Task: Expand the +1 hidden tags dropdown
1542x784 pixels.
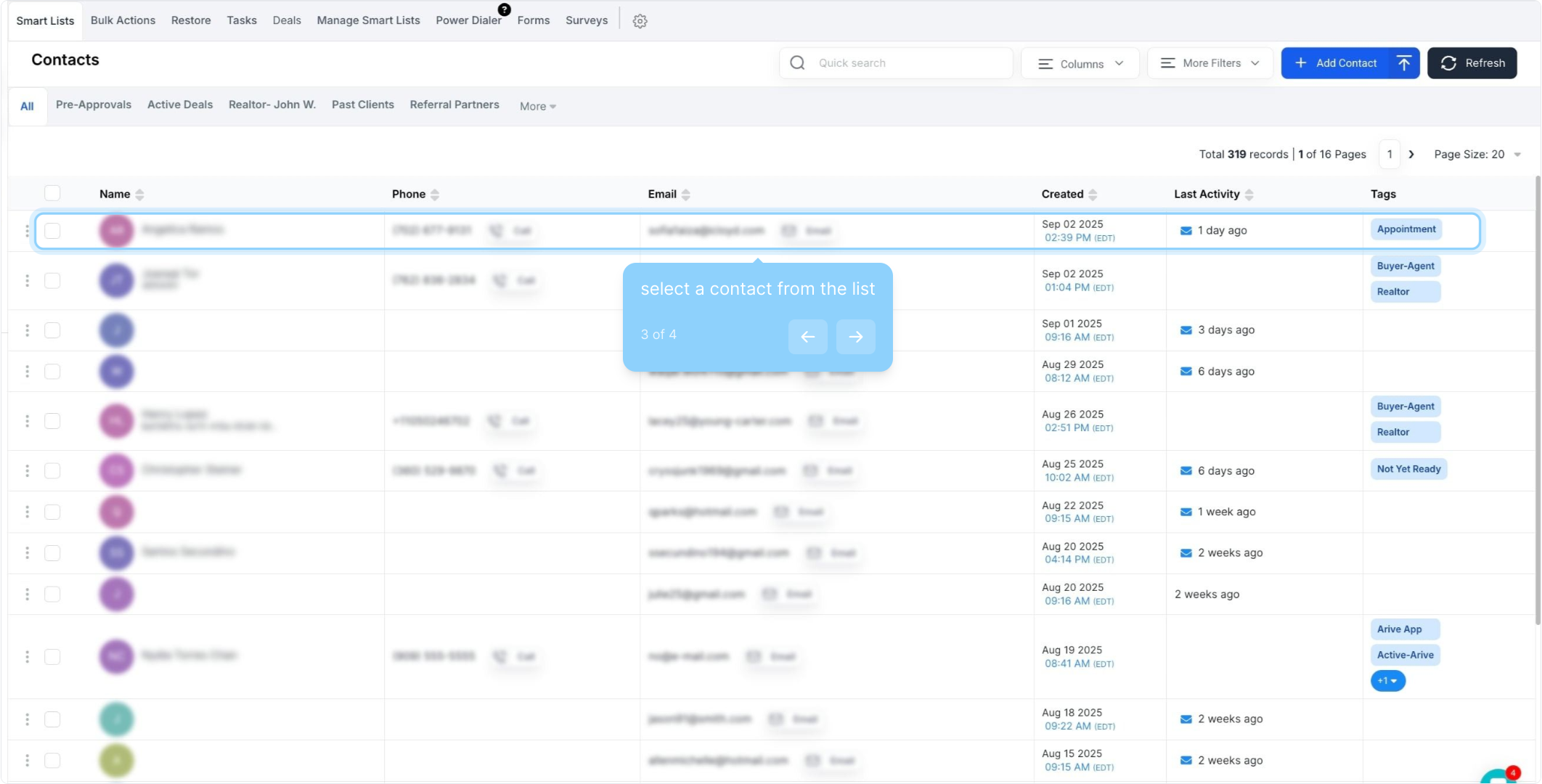Action: [x=1387, y=681]
